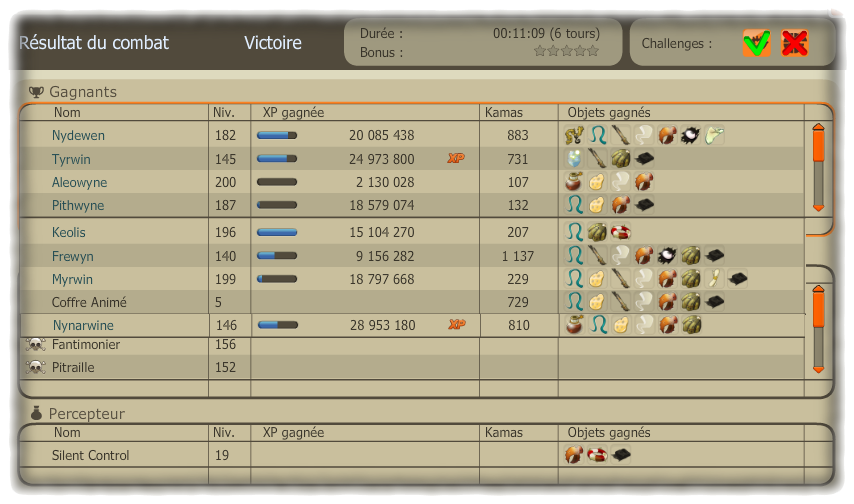Image resolution: width=854 pixels, height=504 pixels.
Task: Click the Silent Control percepteur name
Action: [x=90, y=456]
